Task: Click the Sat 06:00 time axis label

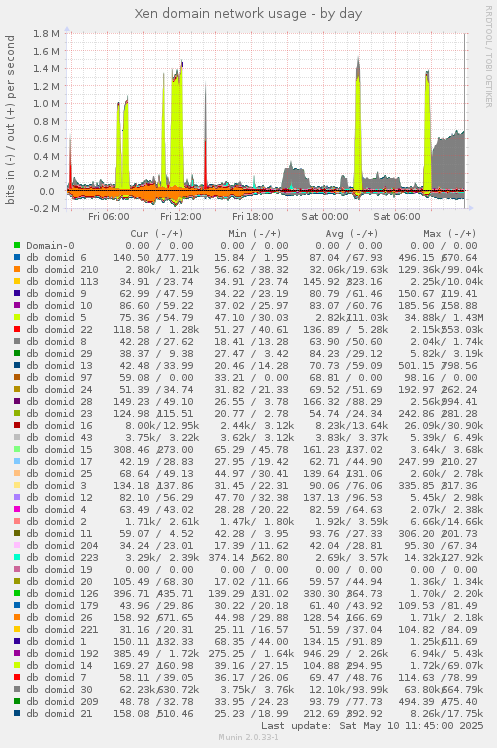Action: 397,217
